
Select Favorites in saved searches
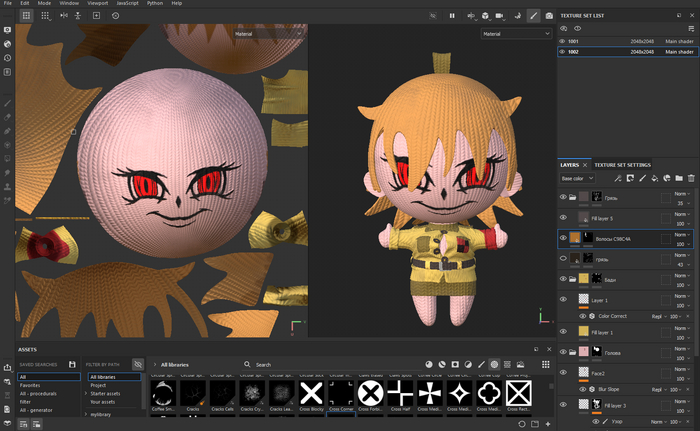point(30,385)
